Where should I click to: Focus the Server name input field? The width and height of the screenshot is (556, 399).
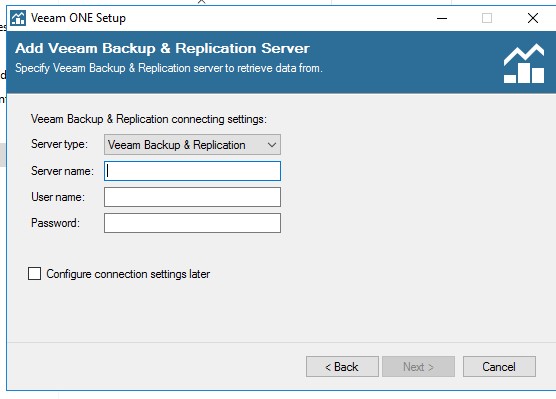coord(192,171)
